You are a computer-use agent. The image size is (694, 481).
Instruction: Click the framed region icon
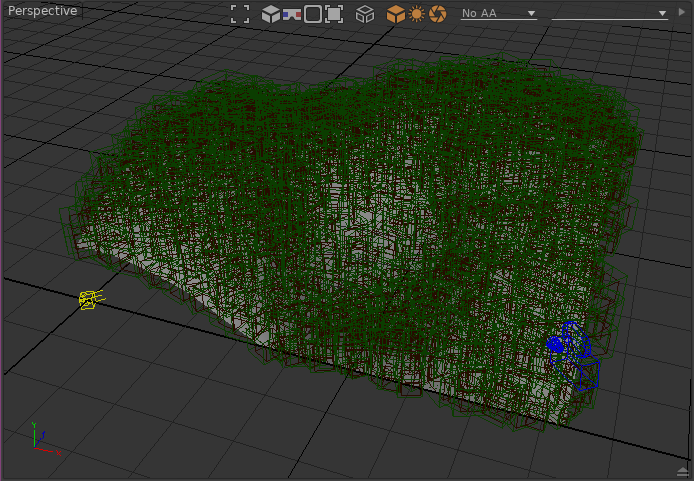click(334, 14)
